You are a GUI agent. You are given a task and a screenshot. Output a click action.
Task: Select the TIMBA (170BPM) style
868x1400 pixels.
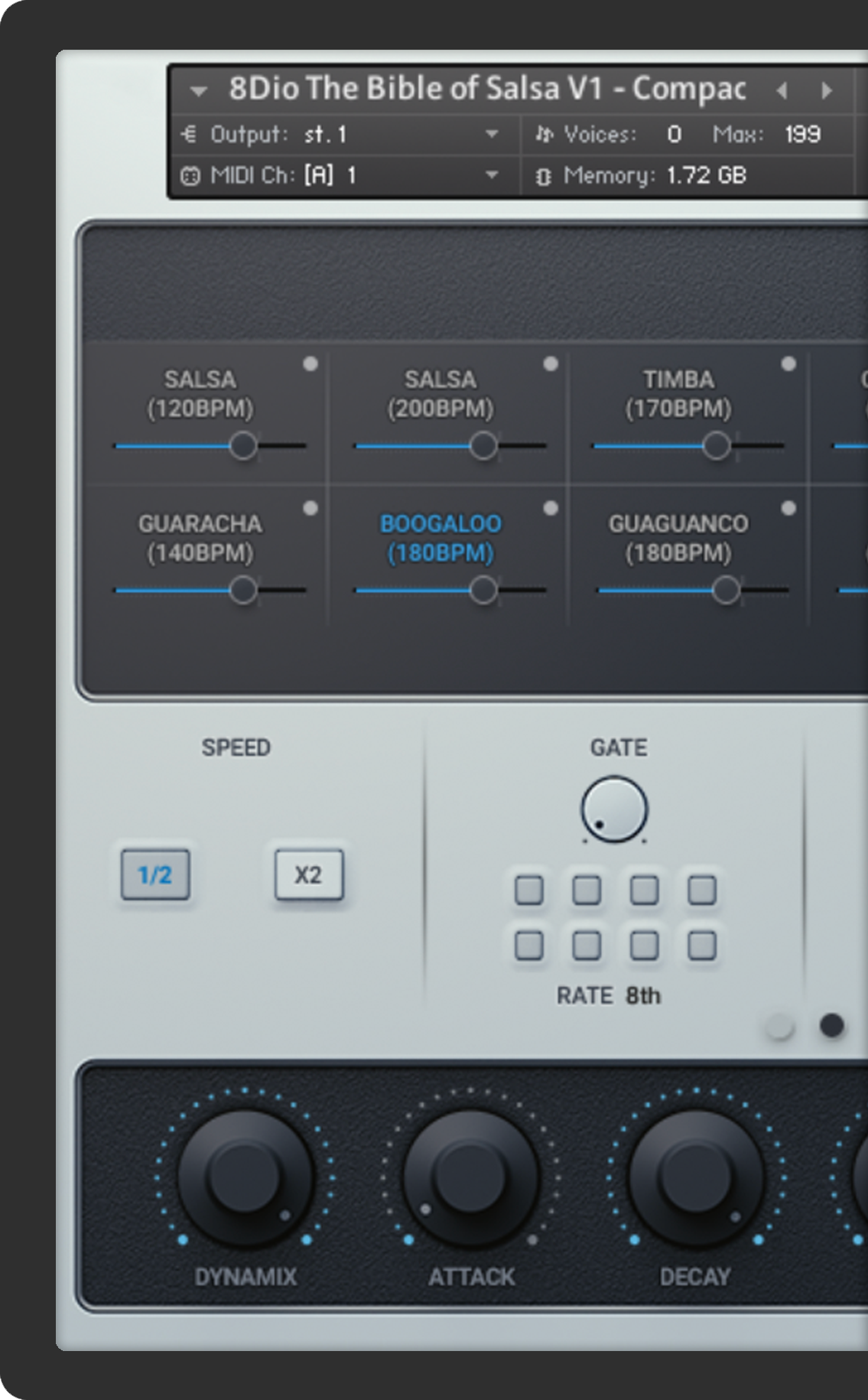click(679, 394)
